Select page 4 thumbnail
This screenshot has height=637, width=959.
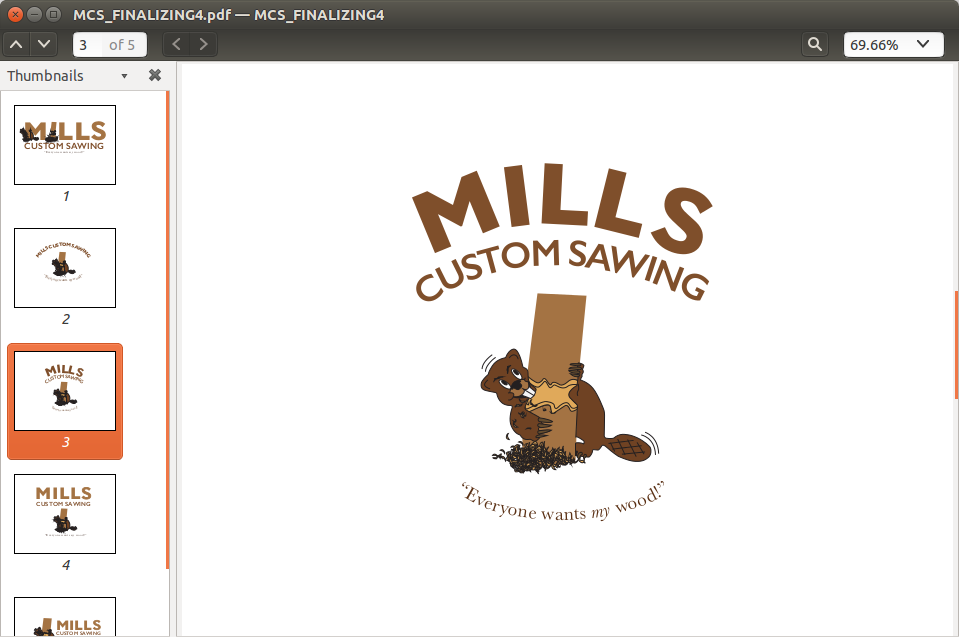coord(65,514)
